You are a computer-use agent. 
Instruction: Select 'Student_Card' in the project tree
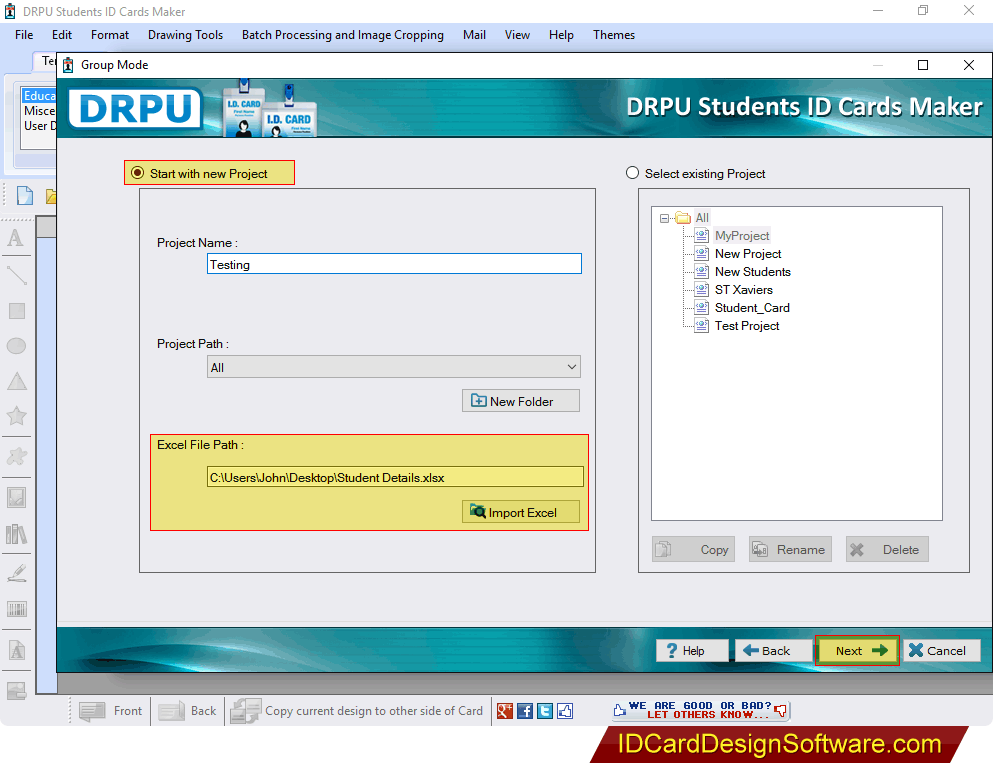(752, 308)
